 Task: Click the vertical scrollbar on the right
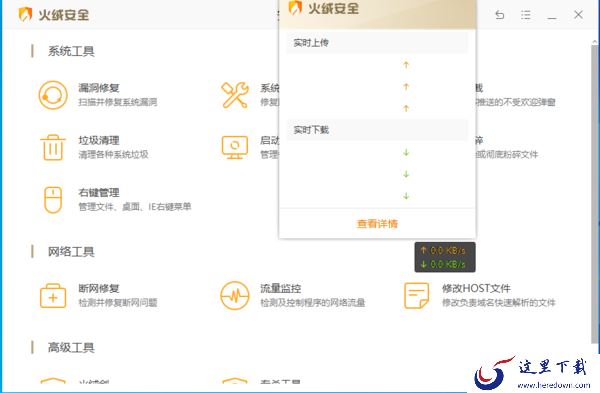(595, 193)
